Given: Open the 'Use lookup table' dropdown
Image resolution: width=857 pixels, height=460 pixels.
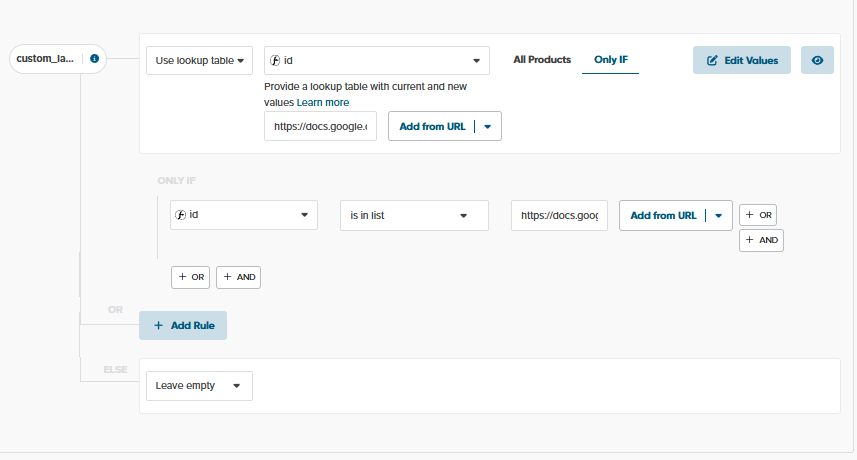Looking at the screenshot, I should click(x=200, y=60).
